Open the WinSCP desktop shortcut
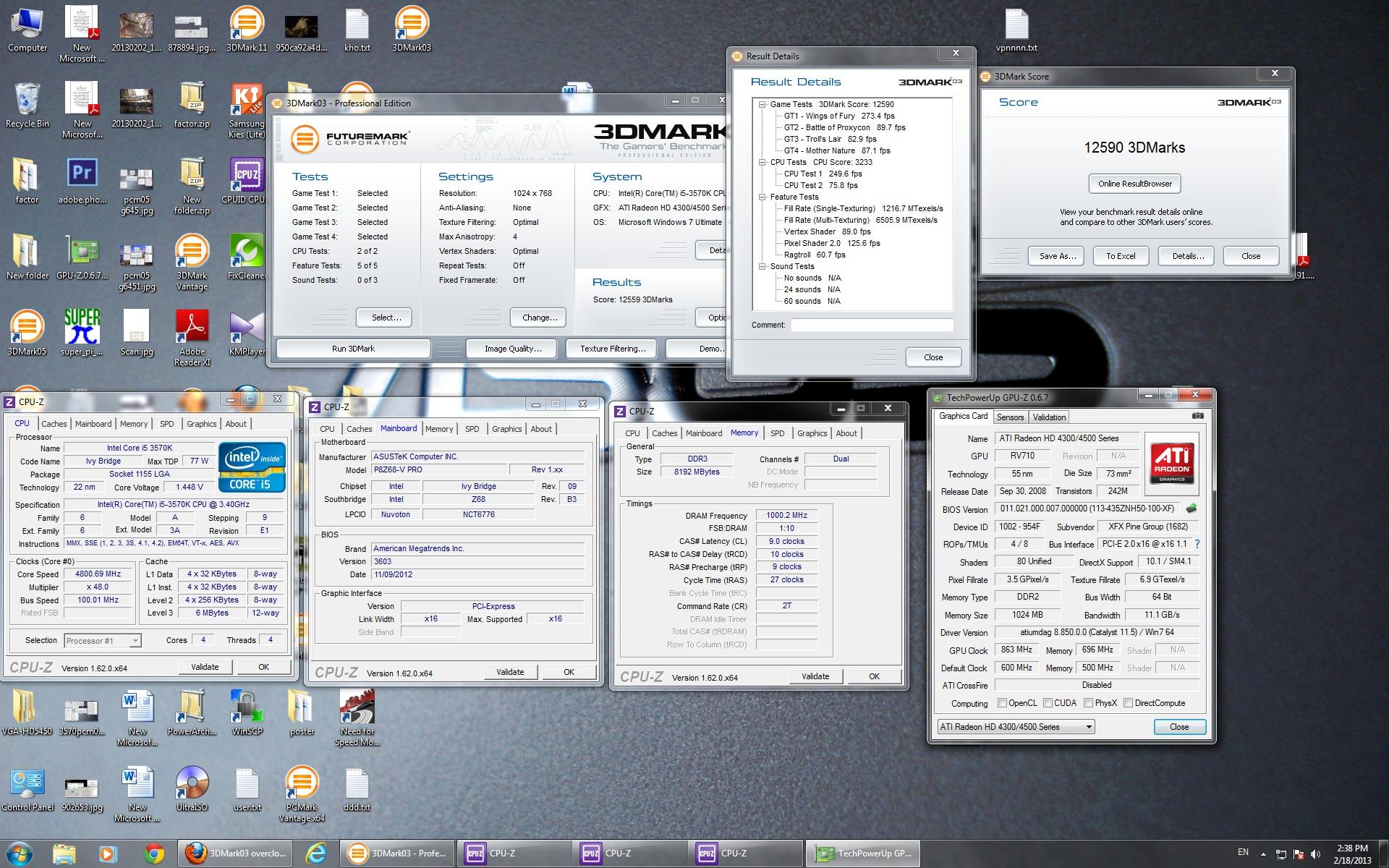Image resolution: width=1389 pixels, height=868 pixels. tap(247, 712)
